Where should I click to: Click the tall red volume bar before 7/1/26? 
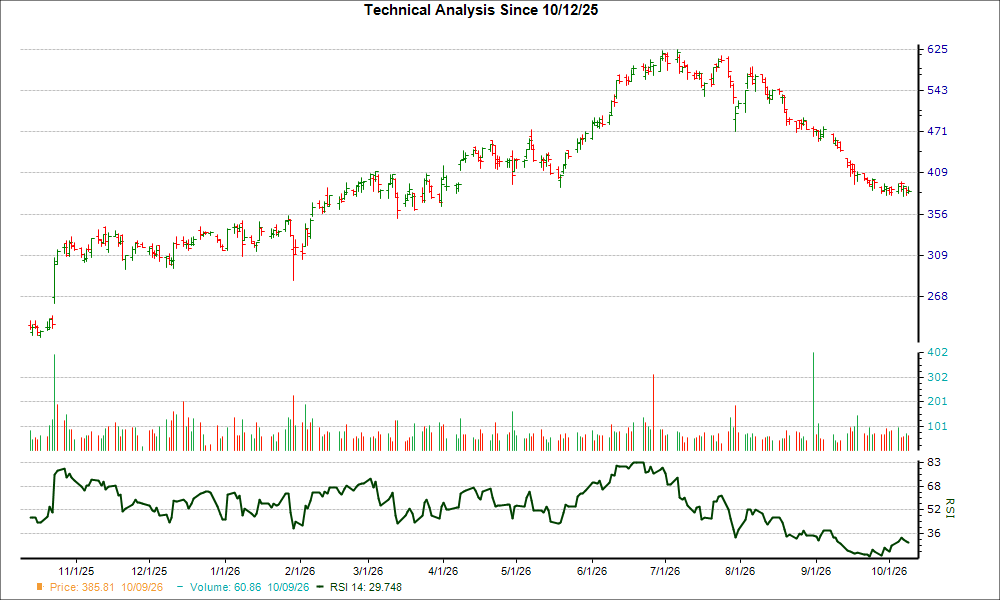point(654,413)
